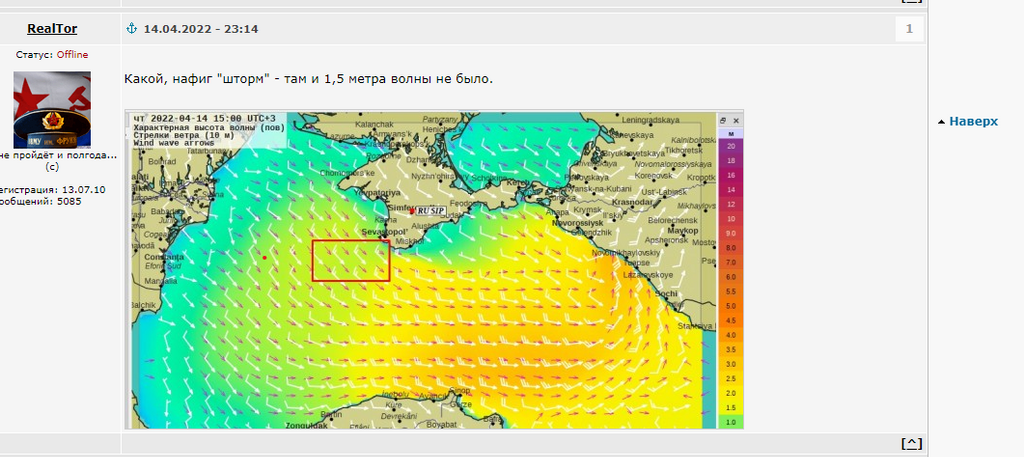
Task: Click the Наверх link
Action: 973,121
